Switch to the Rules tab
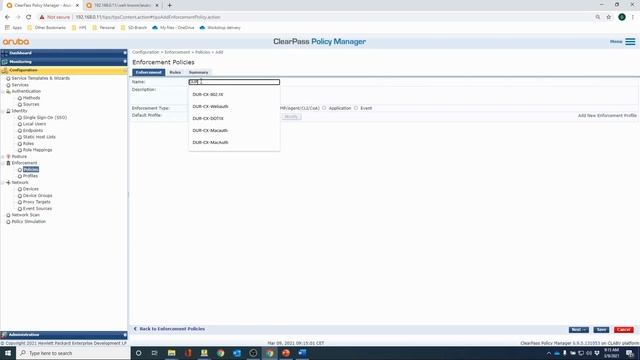 (175, 72)
